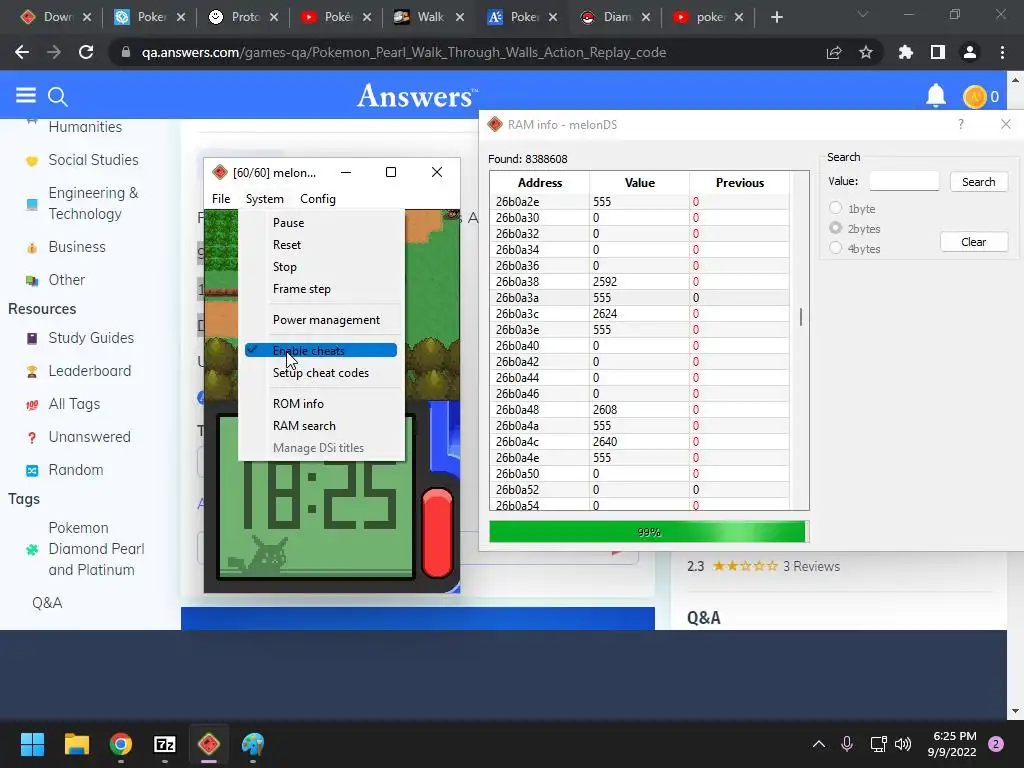This screenshot has height=768, width=1024.
Task: Select Setup cheat codes menu entry
Action: (321, 373)
